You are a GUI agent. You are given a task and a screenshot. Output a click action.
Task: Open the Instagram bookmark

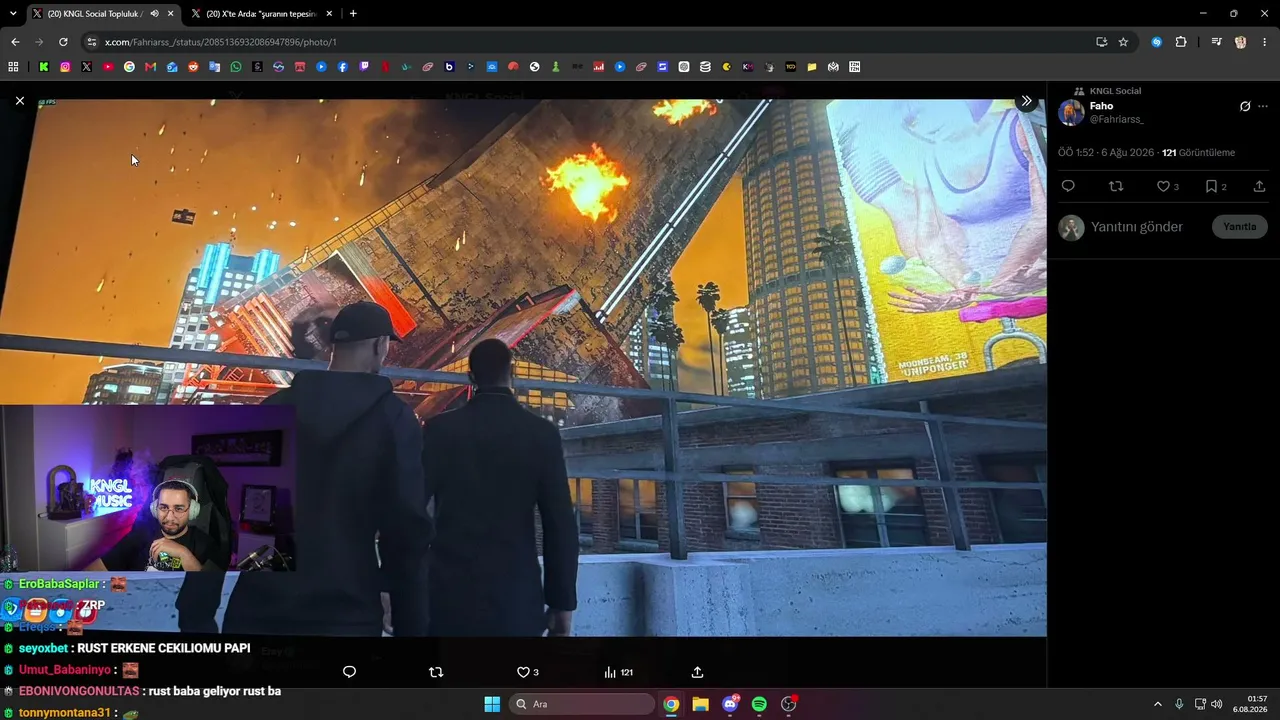pyautogui.click(x=65, y=67)
